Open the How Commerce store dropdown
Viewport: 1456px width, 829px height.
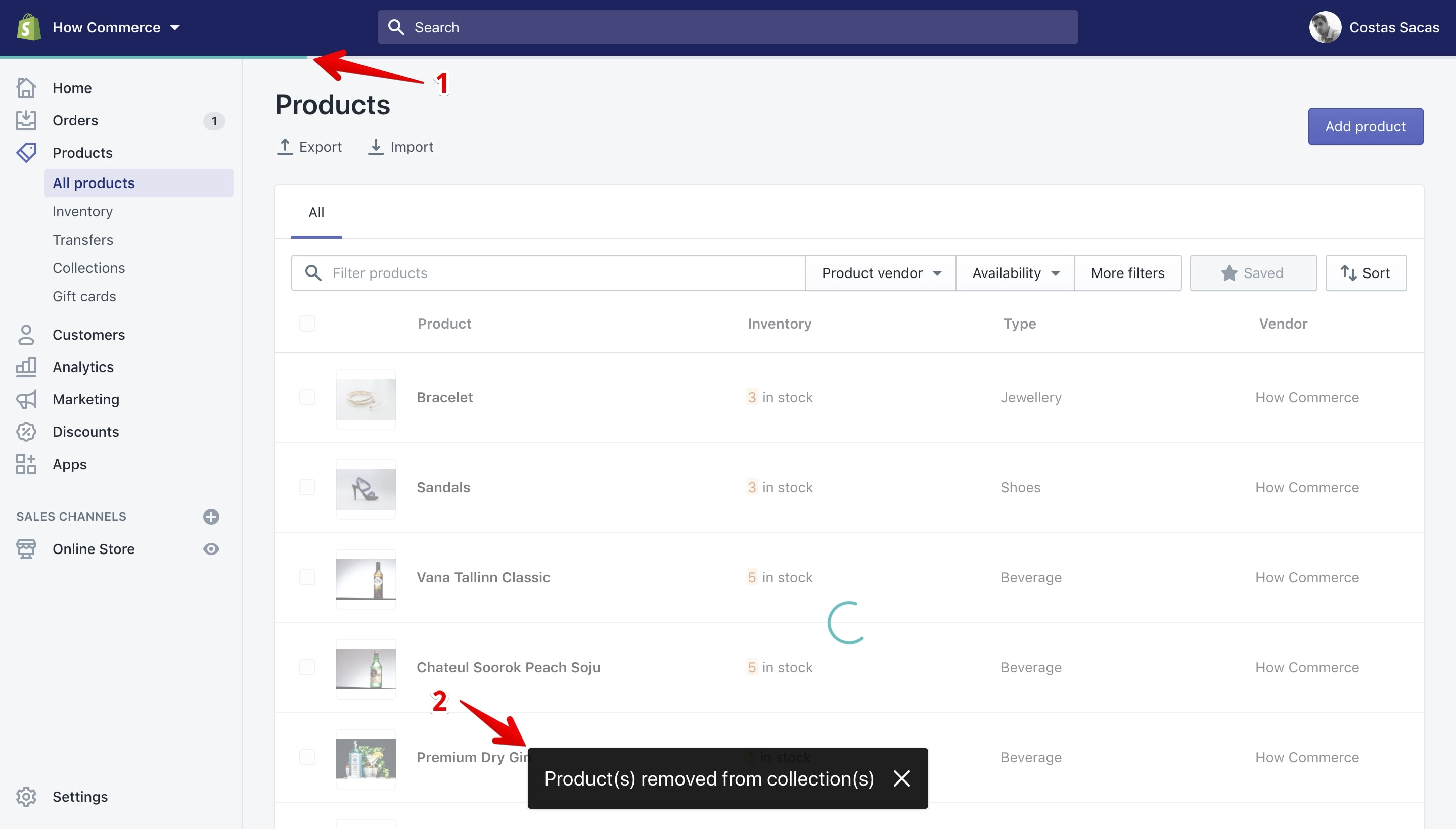click(x=116, y=27)
